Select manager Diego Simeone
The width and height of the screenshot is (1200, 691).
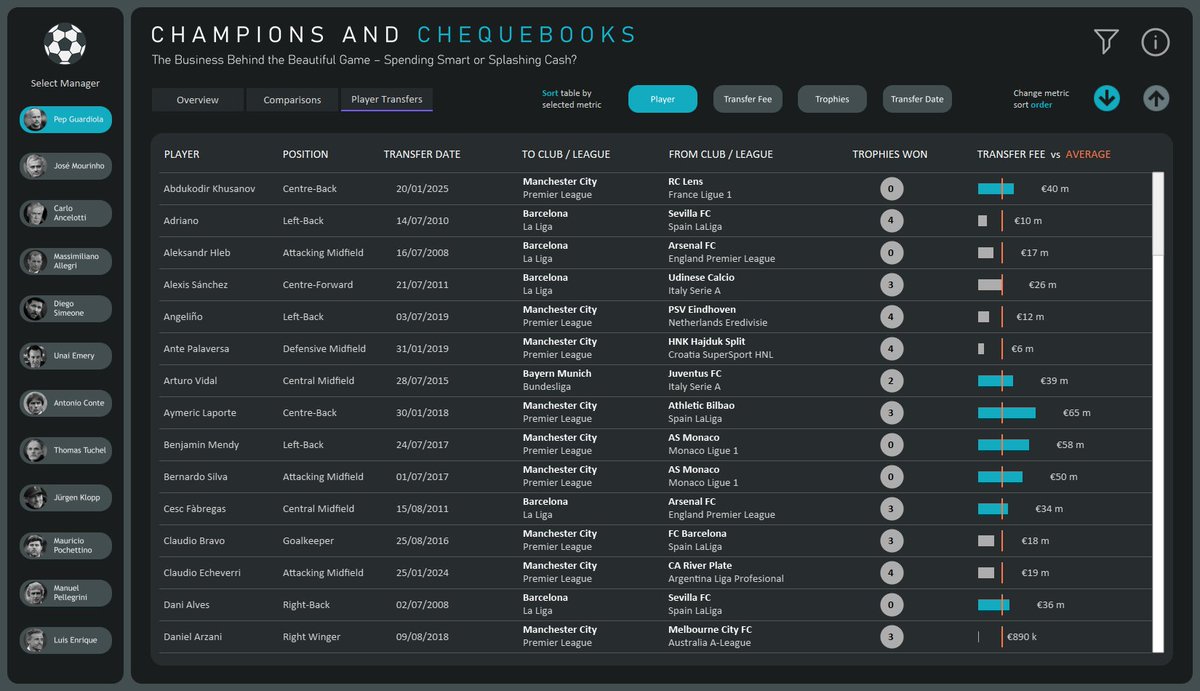click(66, 308)
